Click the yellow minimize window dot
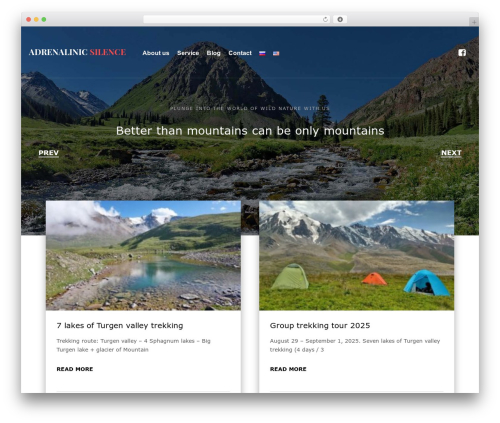 [36, 19]
